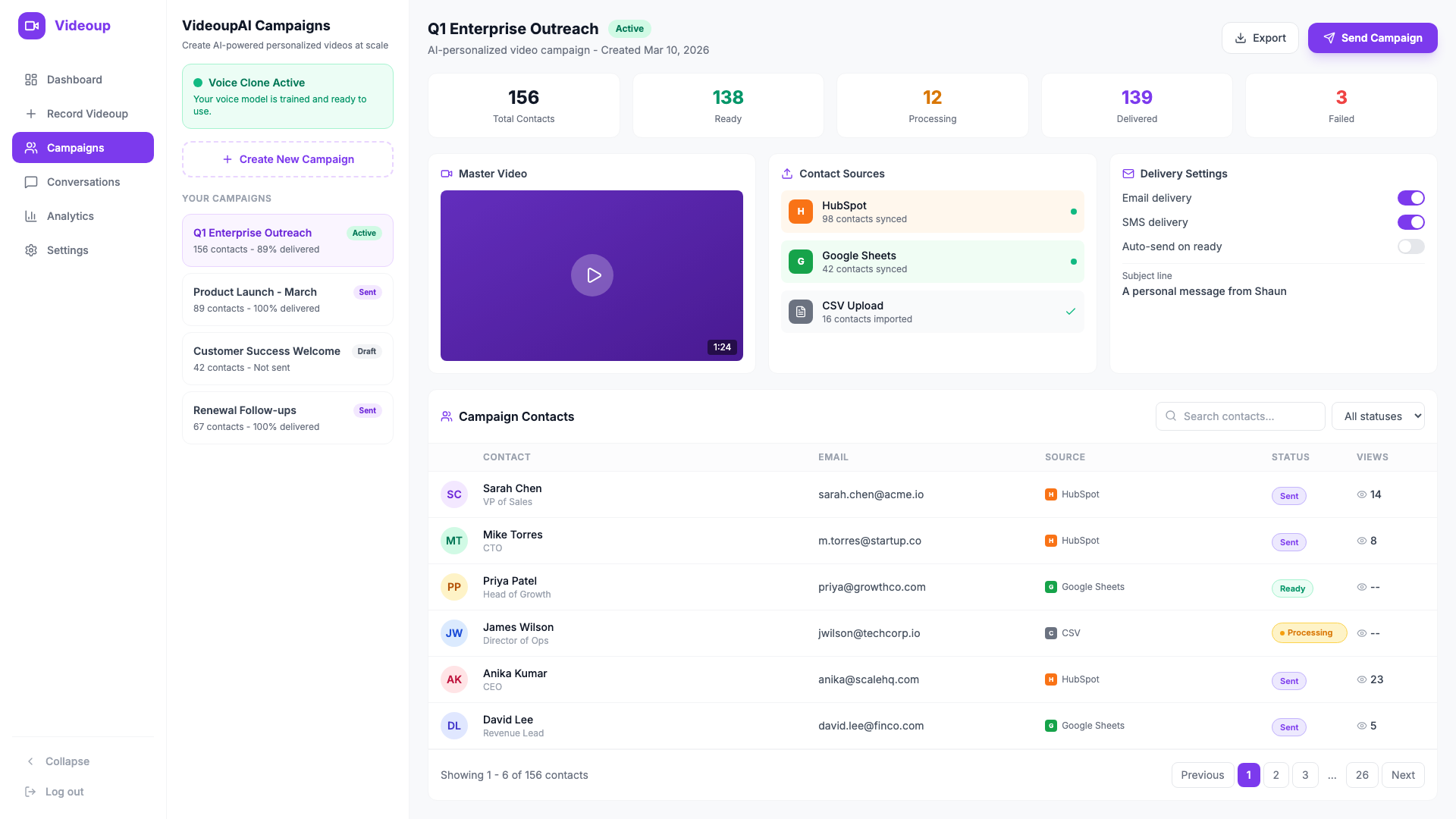Open the Conversations panel via speech bubble icon
This screenshot has height=819, width=1456.
[x=31, y=182]
